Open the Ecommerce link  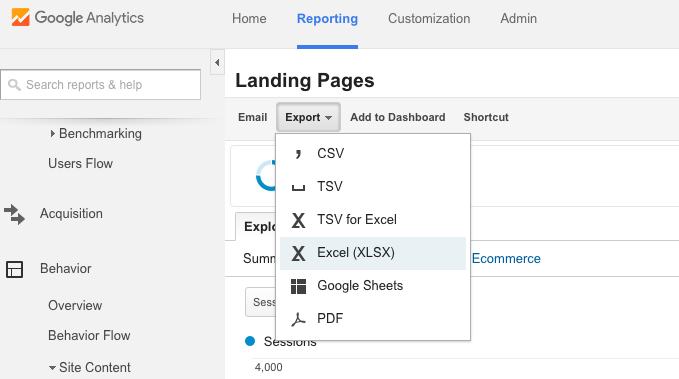click(506, 259)
